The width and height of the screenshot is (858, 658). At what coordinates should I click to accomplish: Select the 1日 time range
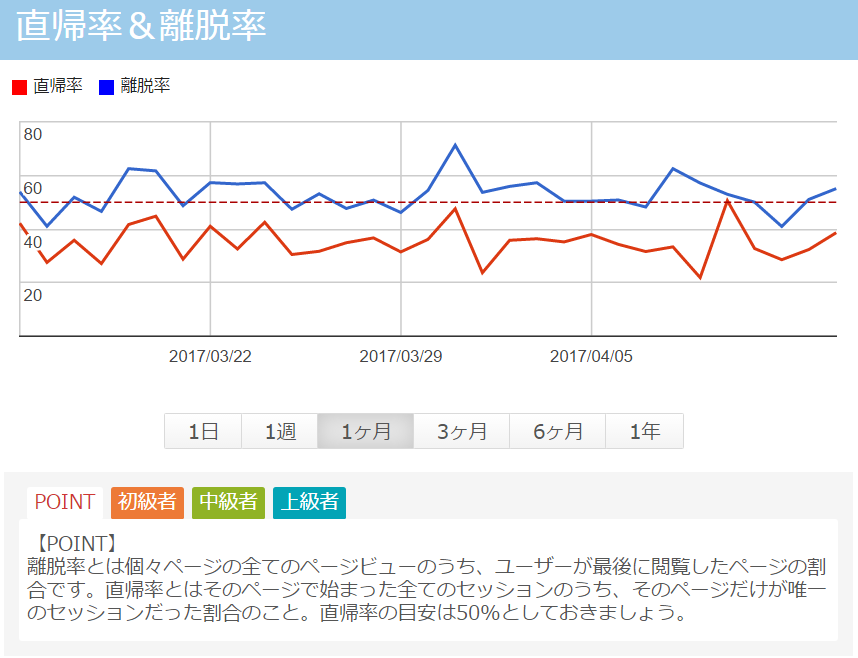203,432
